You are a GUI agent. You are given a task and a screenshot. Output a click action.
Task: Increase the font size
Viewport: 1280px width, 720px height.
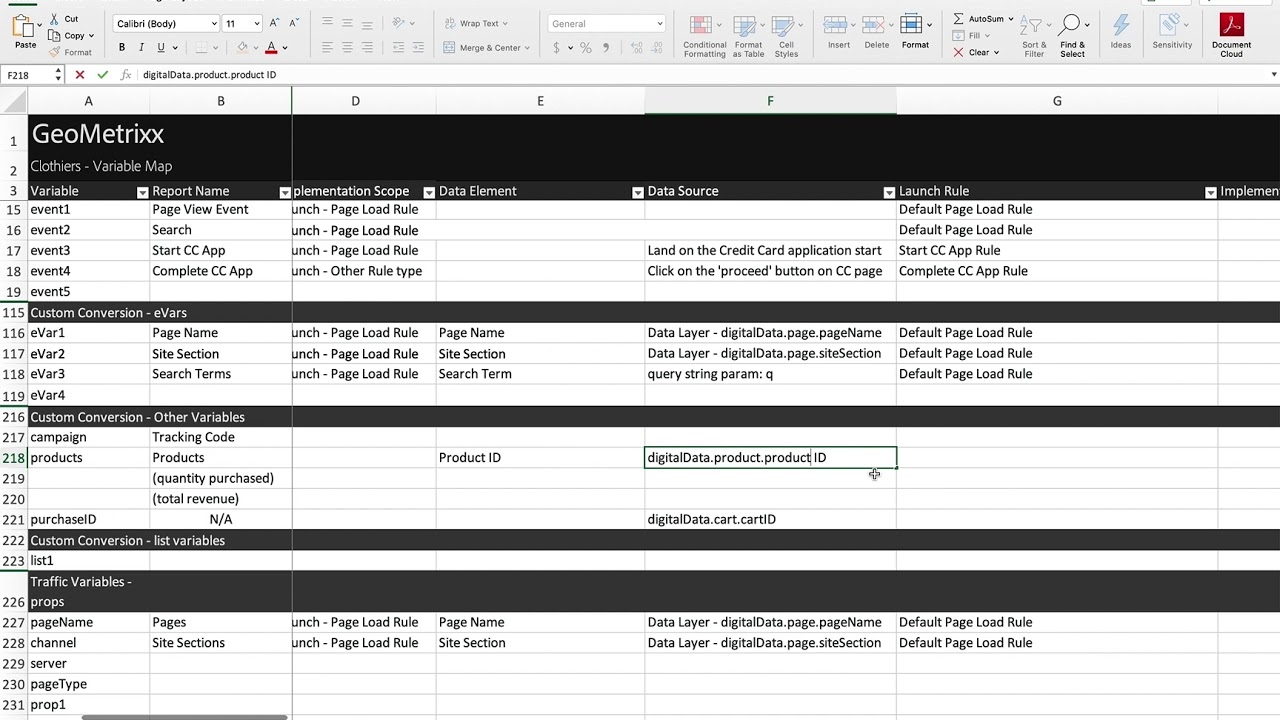pyautogui.click(x=273, y=23)
